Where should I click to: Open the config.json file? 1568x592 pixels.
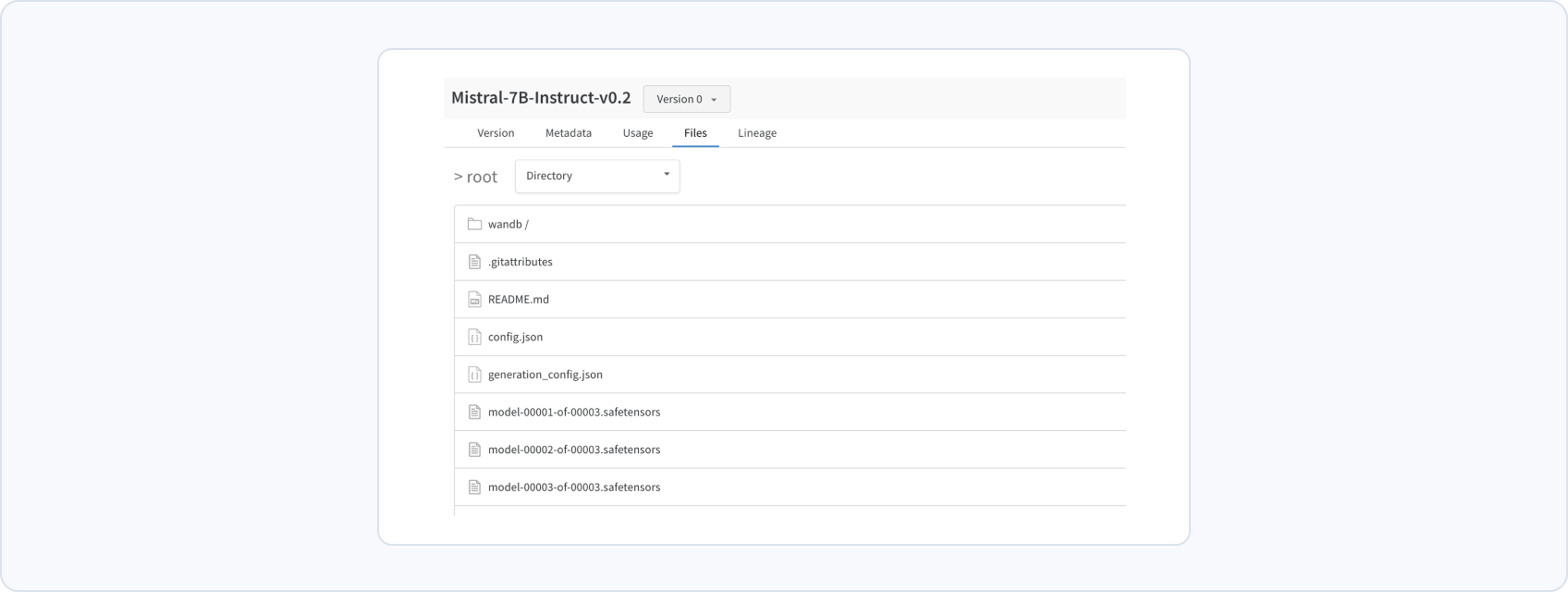click(x=516, y=337)
